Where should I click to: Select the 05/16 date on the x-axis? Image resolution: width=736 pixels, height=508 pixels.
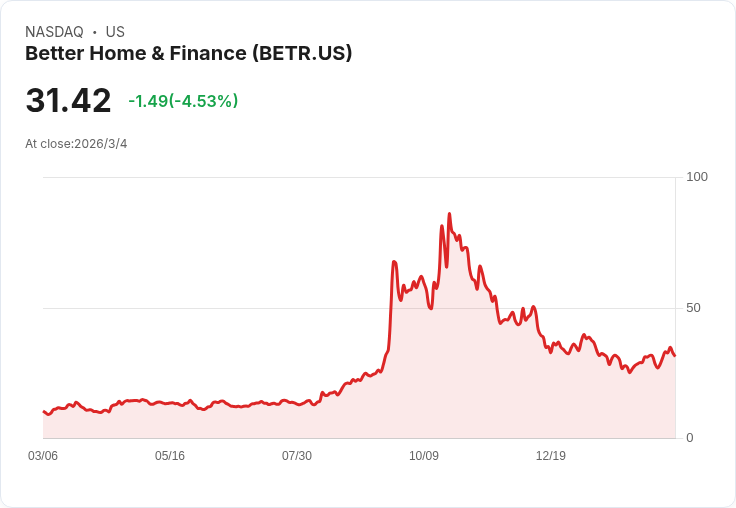170,456
